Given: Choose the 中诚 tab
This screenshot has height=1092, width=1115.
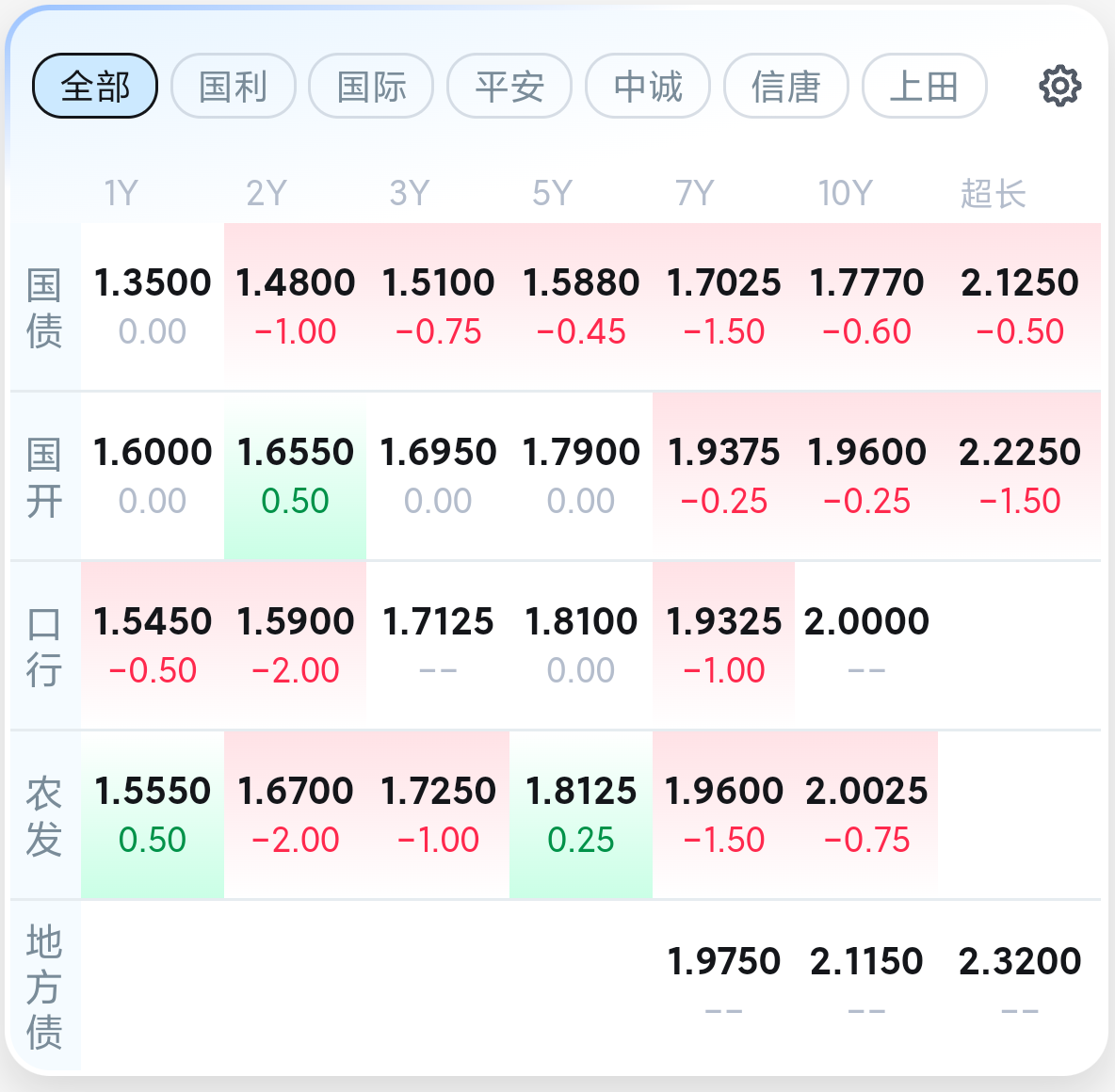Looking at the screenshot, I should [648, 86].
